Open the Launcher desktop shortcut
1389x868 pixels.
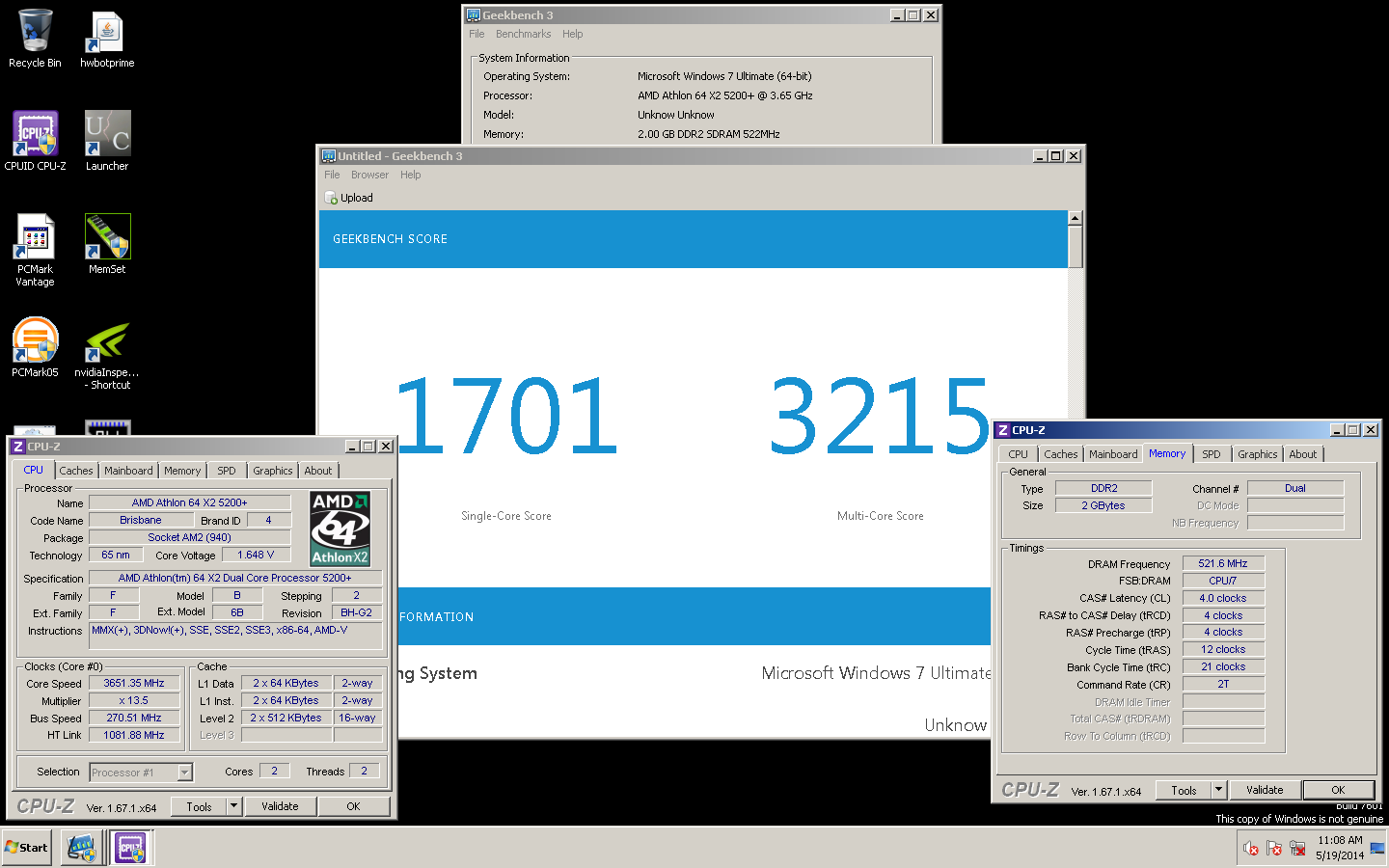click(107, 141)
